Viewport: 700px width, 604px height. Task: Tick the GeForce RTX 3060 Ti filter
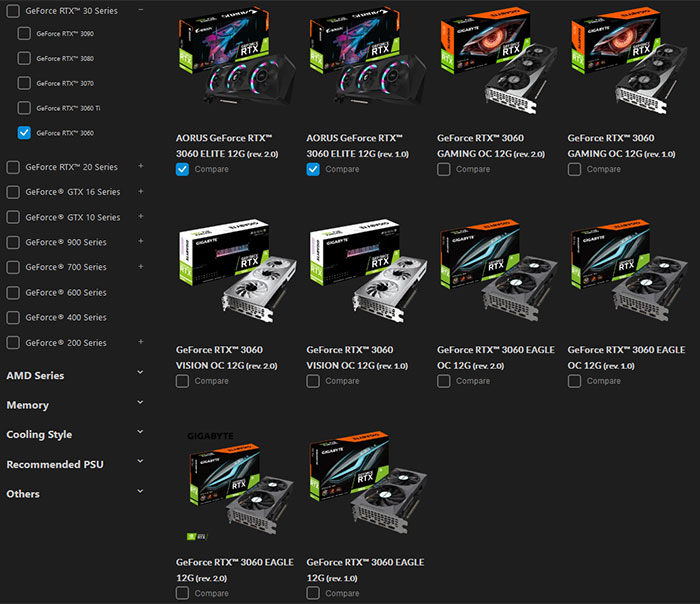(24, 108)
